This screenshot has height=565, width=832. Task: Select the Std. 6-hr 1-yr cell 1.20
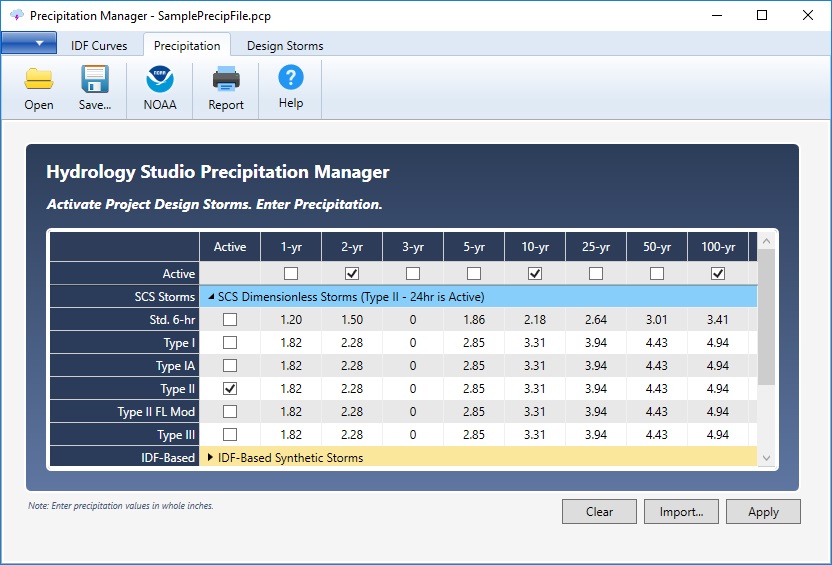point(291,319)
